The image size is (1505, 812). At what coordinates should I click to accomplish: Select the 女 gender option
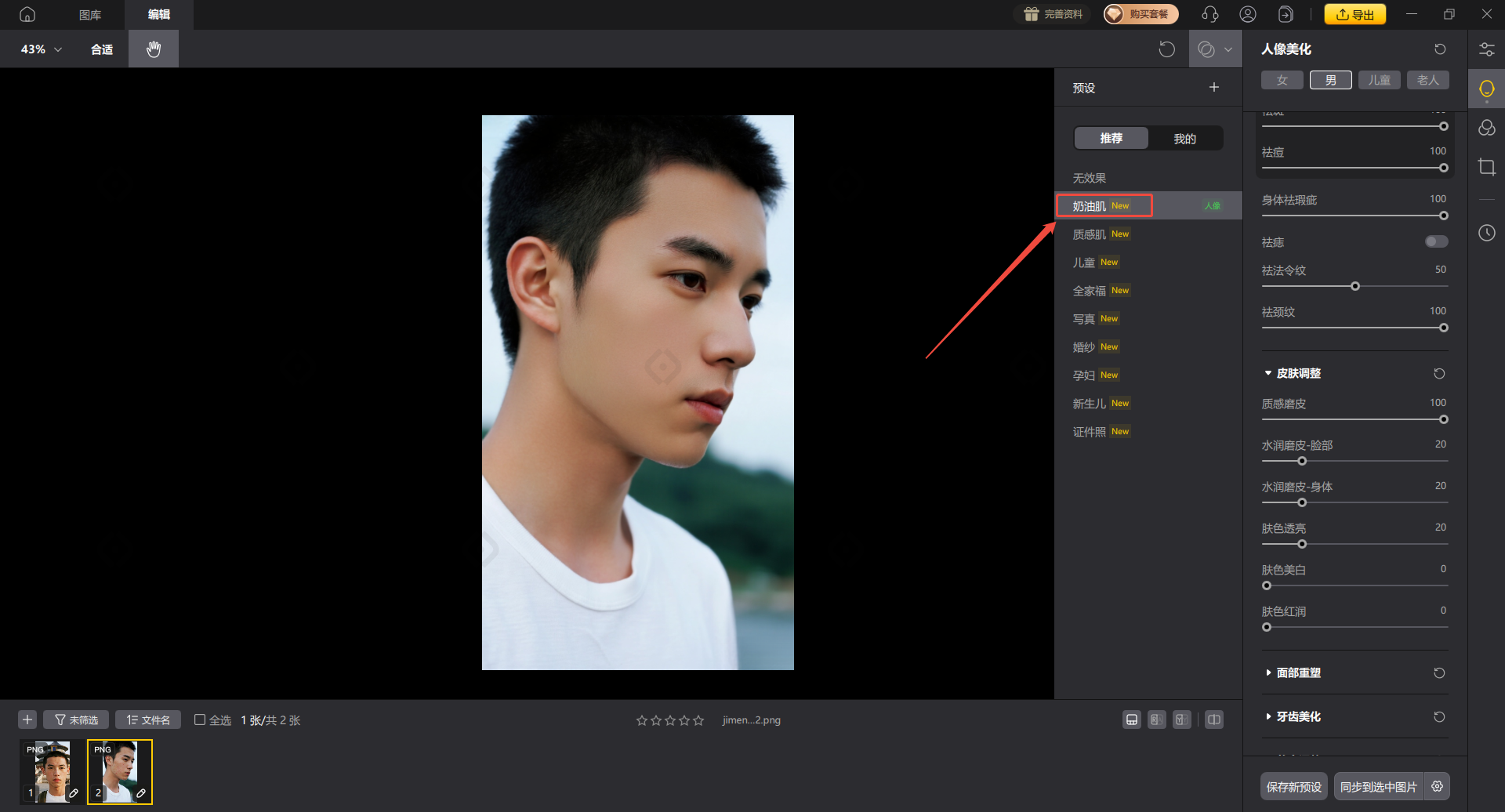point(1282,80)
